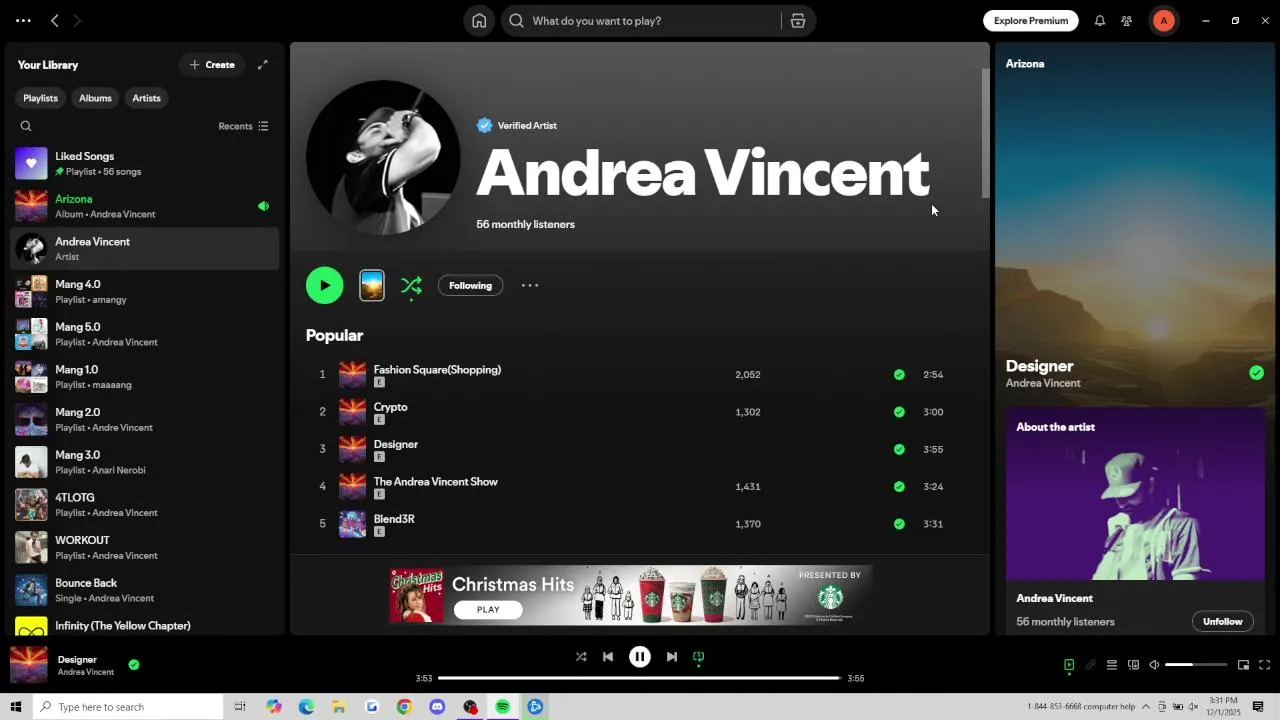Open Friend Activity icon
The width and height of the screenshot is (1280, 720).
(x=1127, y=21)
